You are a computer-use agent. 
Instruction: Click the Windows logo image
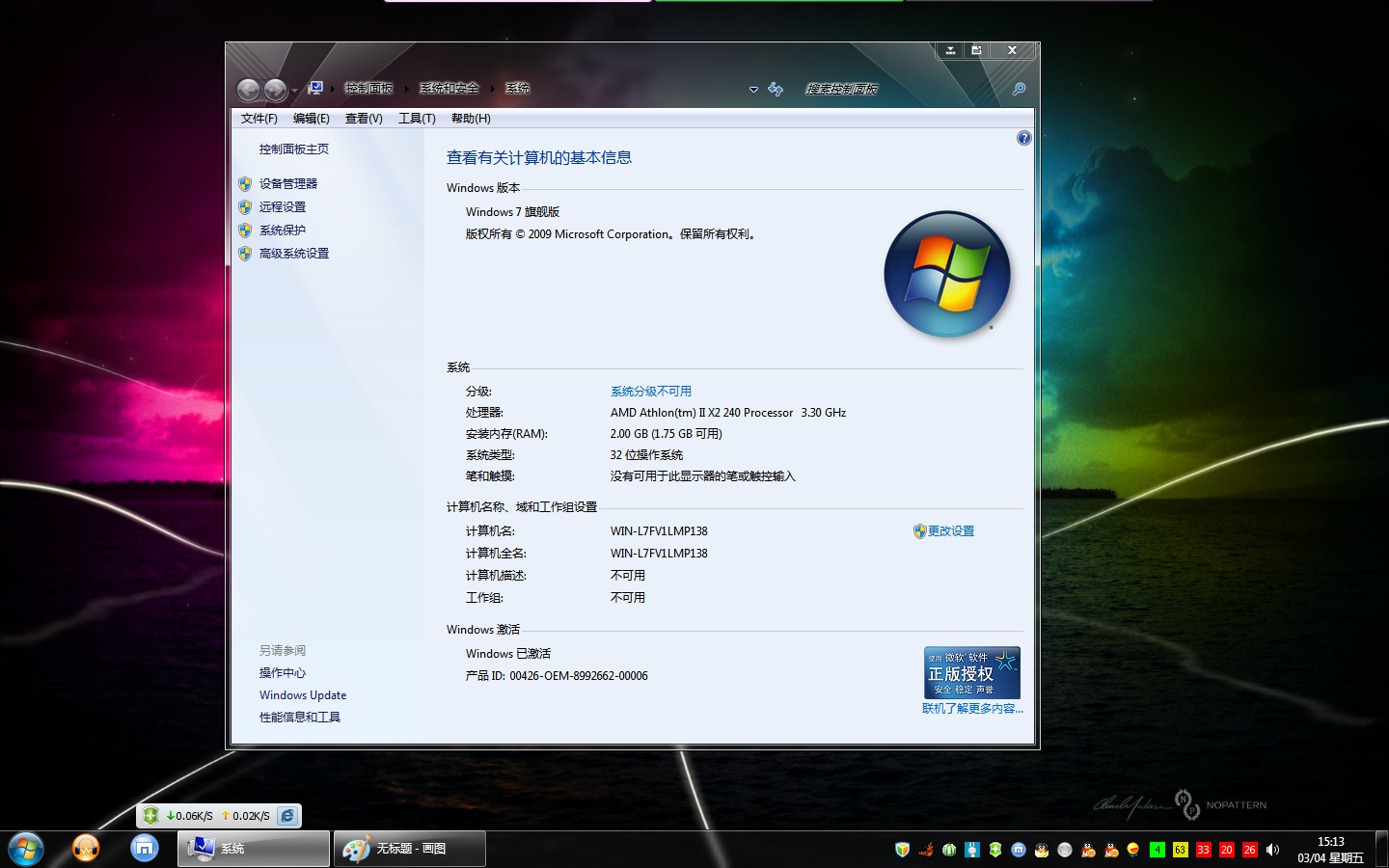coord(947,274)
